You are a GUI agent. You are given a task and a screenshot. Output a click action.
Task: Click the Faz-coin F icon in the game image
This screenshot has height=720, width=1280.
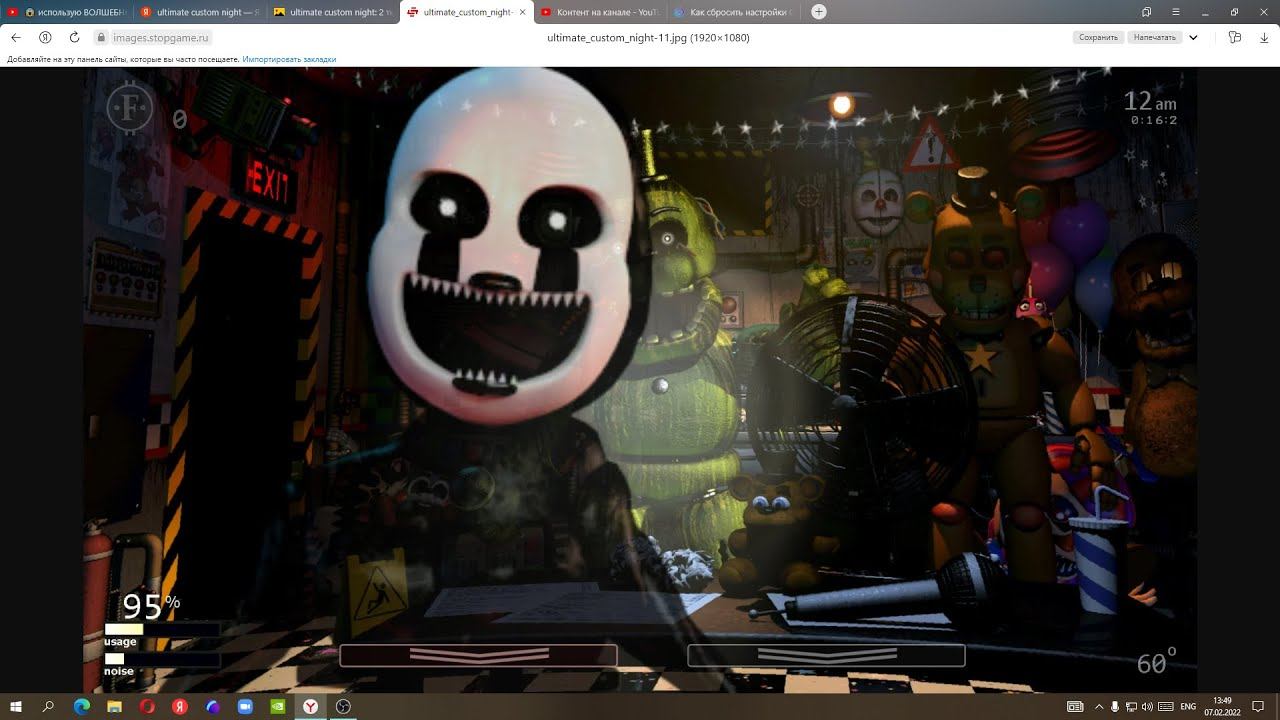(x=130, y=109)
